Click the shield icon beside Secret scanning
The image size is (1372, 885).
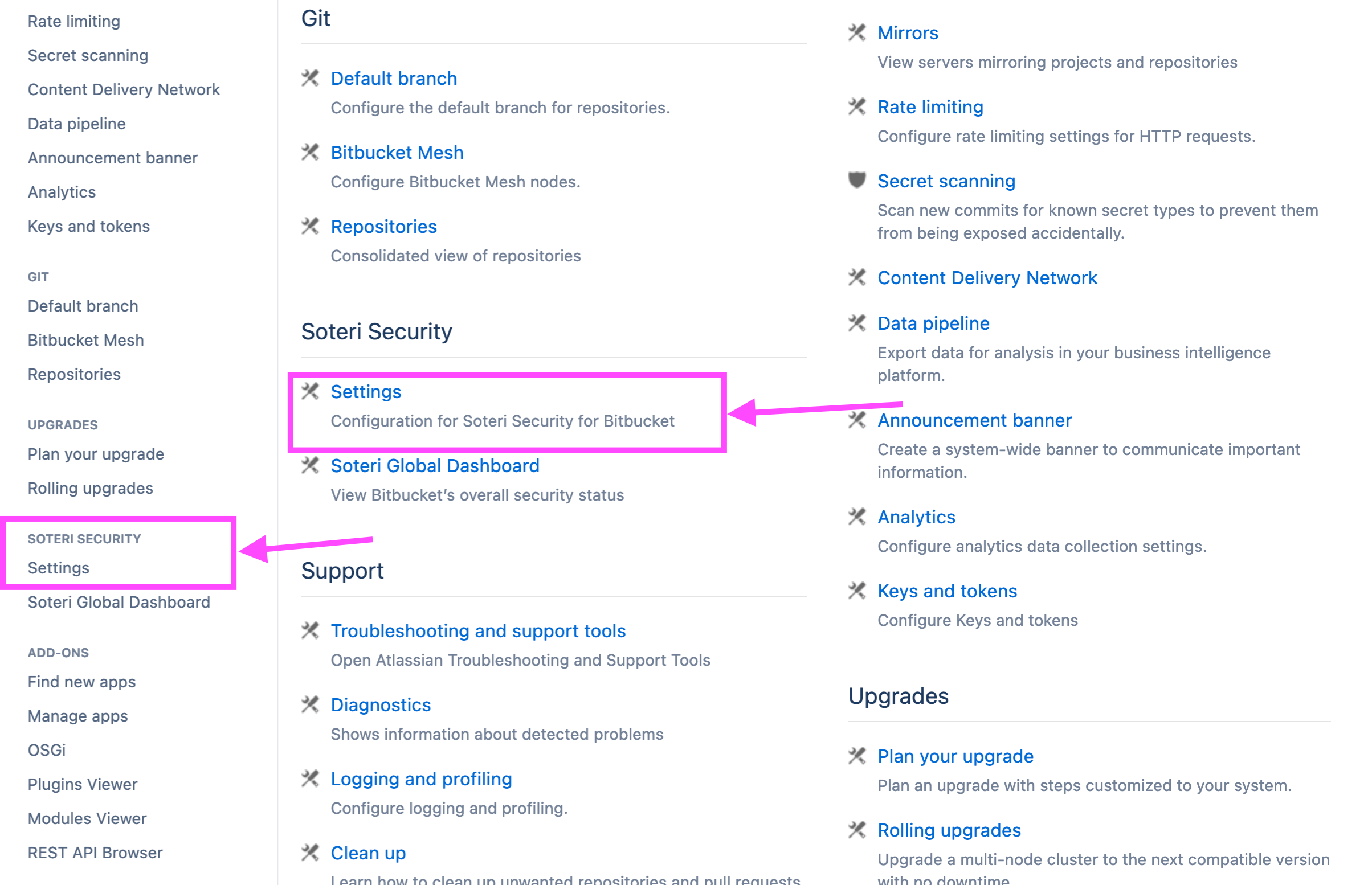pos(856,181)
